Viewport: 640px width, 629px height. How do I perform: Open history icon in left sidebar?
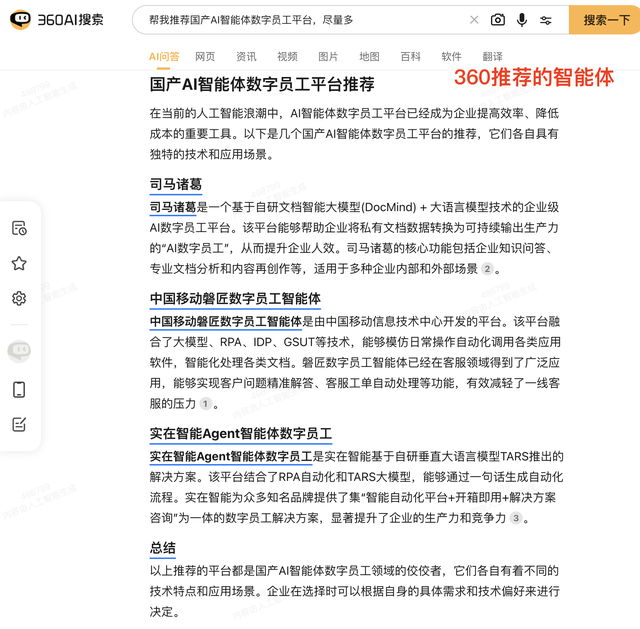pos(19,228)
